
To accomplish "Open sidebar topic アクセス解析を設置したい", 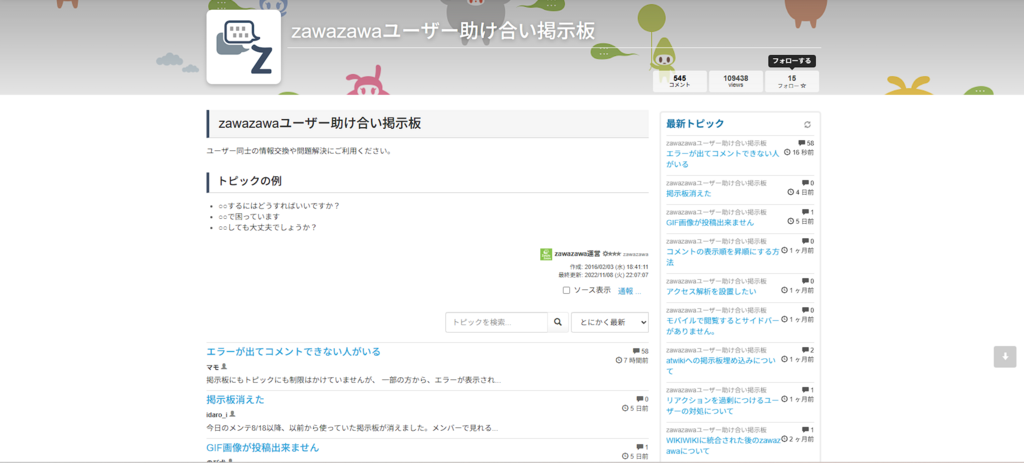I will (x=711, y=291).
